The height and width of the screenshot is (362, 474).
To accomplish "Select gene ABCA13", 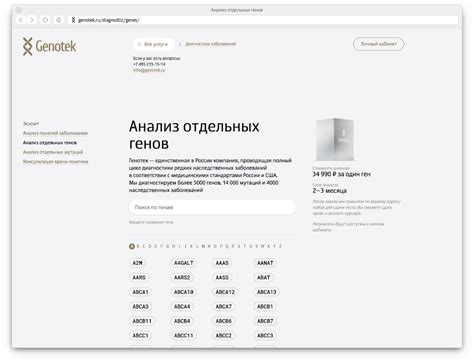I will pyautogui.click(x=267, y=292).
